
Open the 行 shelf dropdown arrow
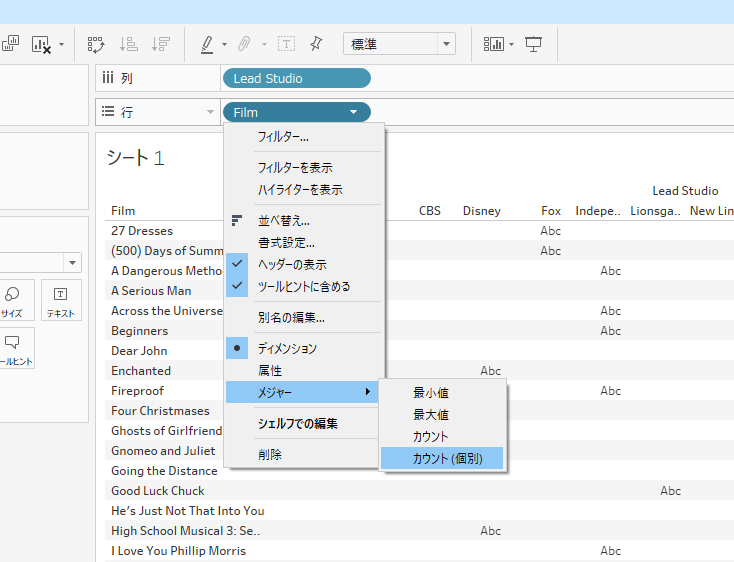(210, 112)
